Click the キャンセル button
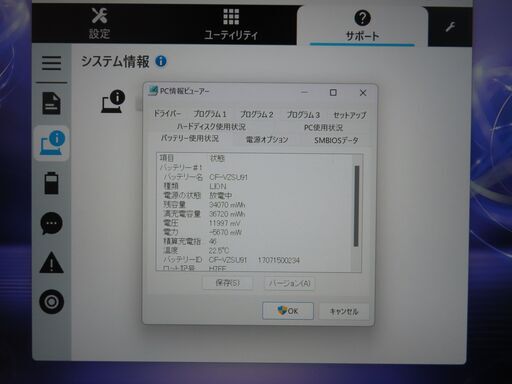The height and width of the screenshot is (384, 512). click(344, 311)
